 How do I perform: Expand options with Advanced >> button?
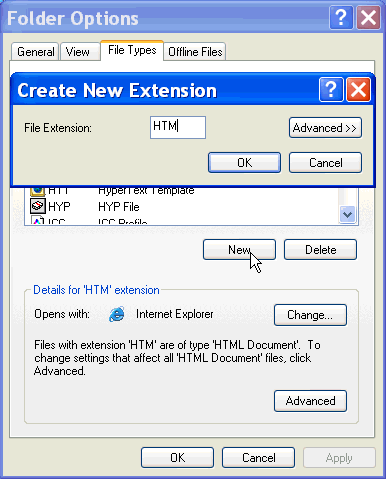pos(325,128)
